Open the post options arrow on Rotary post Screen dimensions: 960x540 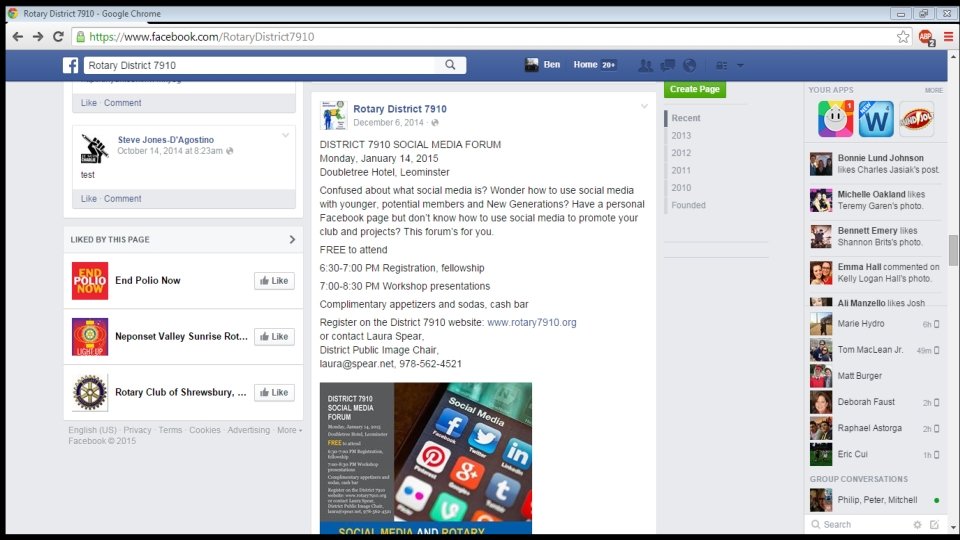(644, 107)
